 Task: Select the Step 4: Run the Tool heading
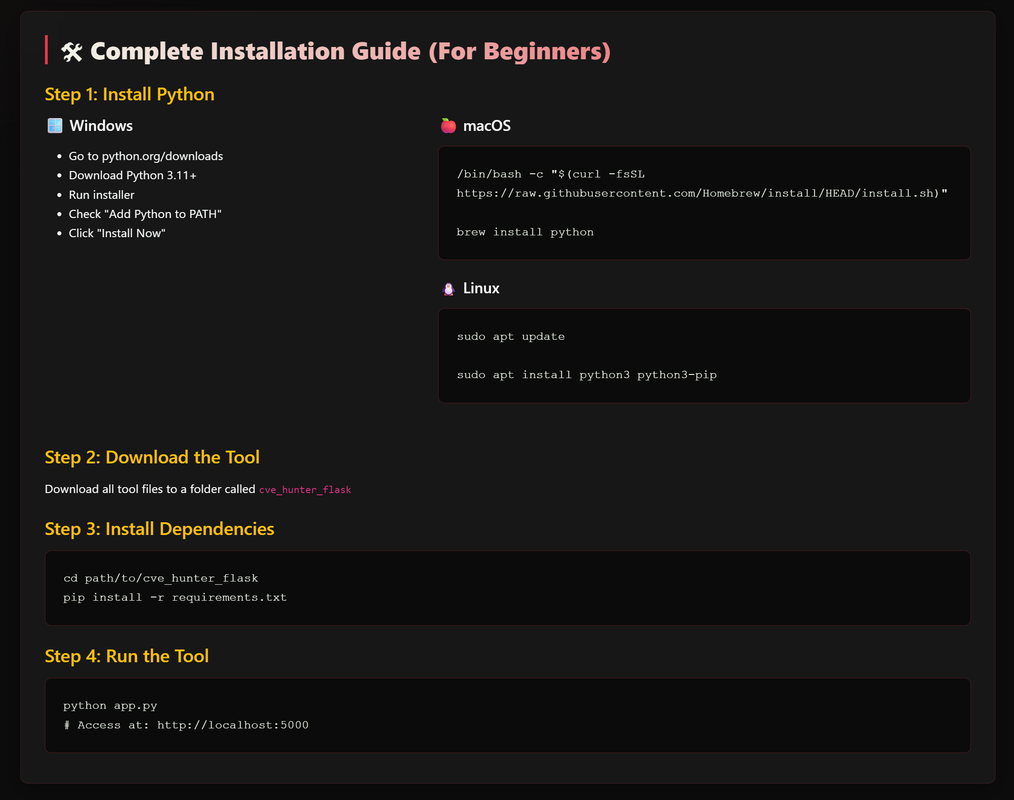click(127, 656)
